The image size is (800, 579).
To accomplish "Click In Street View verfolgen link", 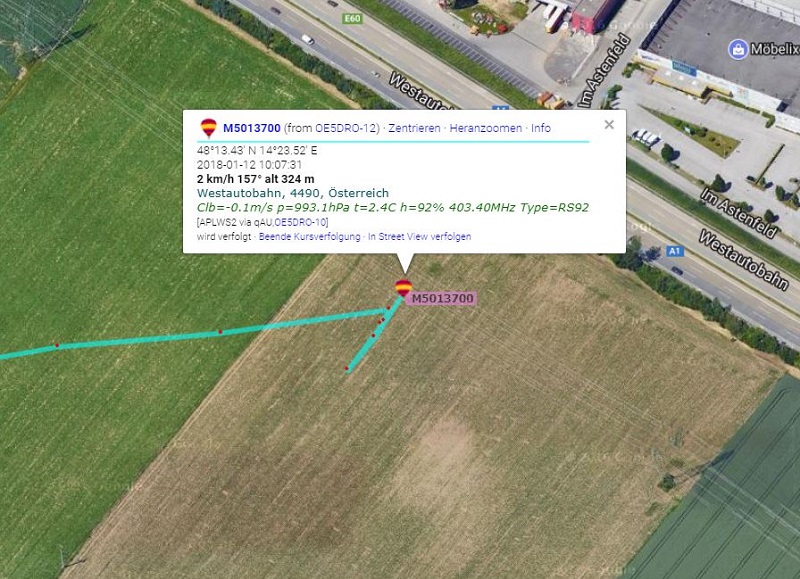I will click(x=419, y=237).
